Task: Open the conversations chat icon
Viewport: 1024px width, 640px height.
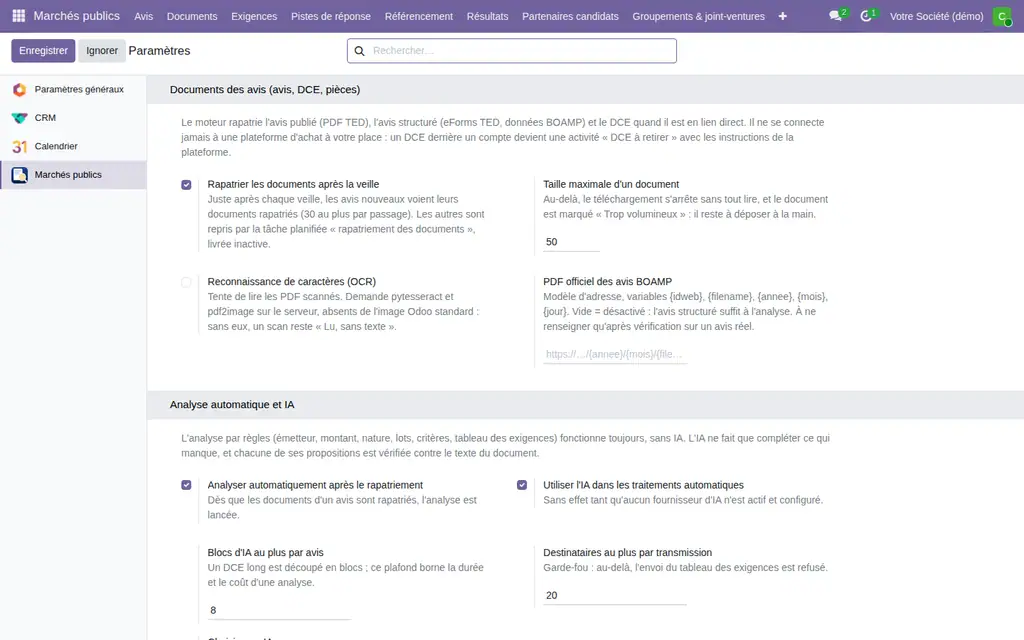Action: pyautogui.click(x=835, y=16)
